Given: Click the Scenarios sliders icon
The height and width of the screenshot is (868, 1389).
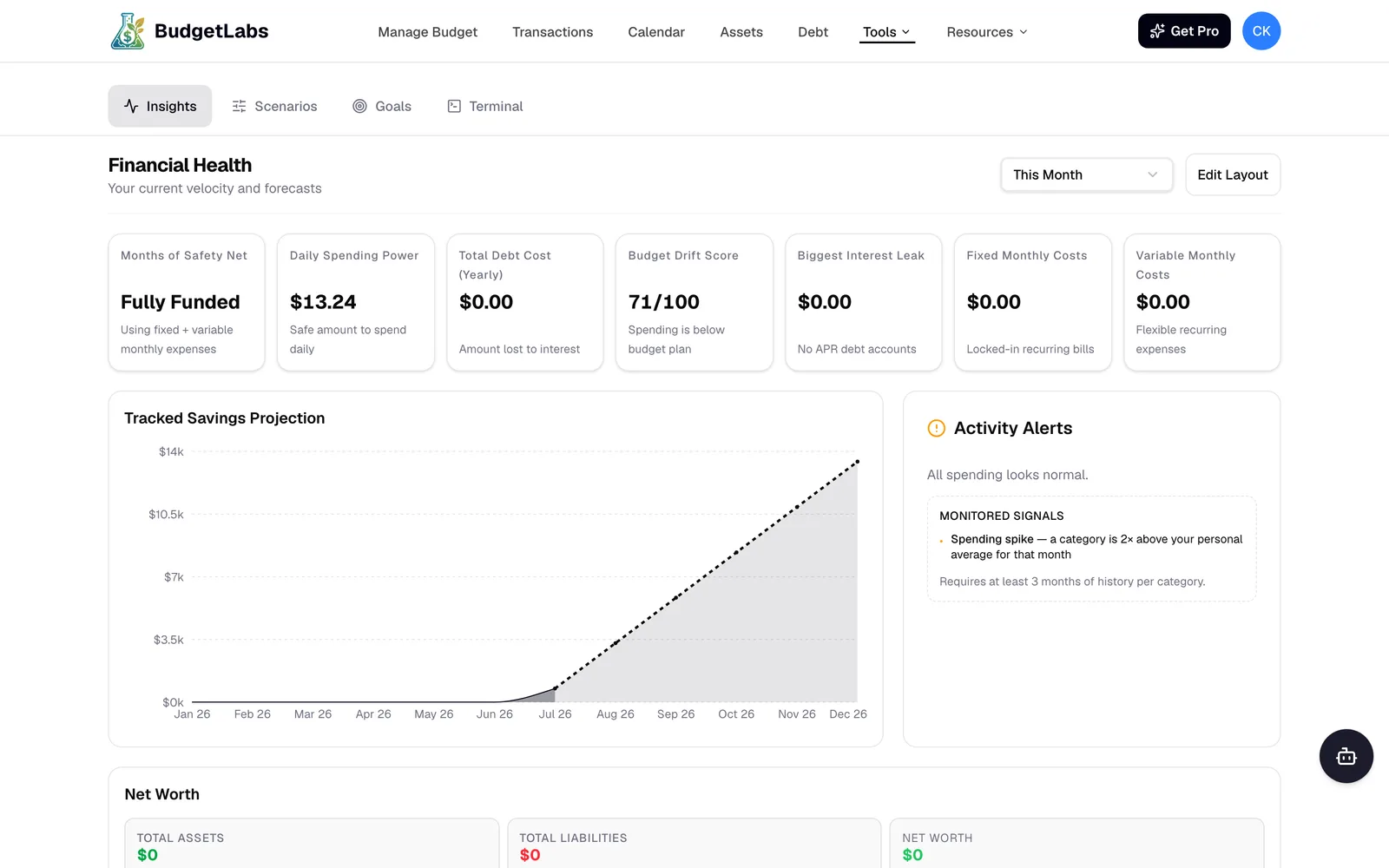Looking at the screenshot, I should (239, 106).
